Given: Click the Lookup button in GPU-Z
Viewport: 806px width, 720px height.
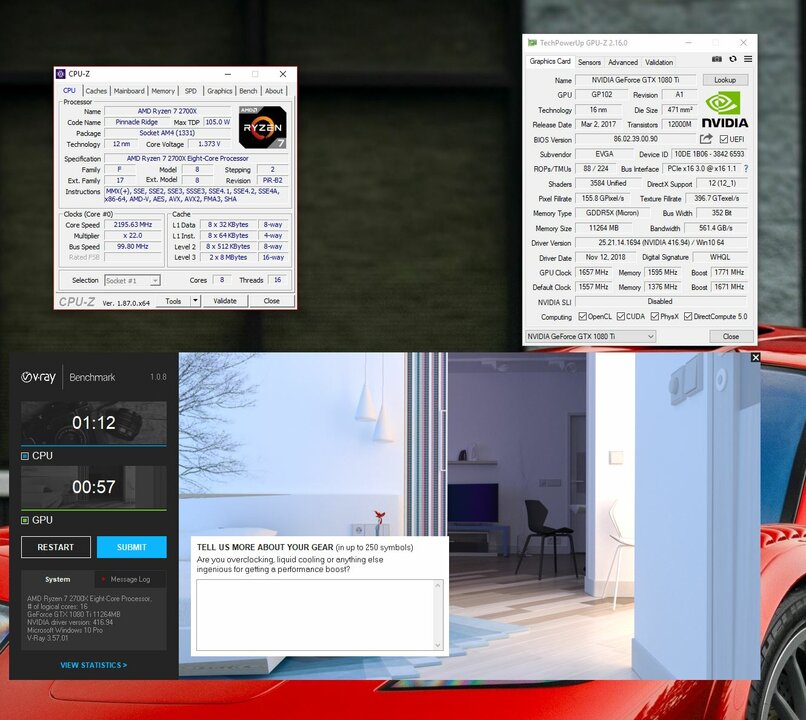Looking at the screenshot, I should pos(725,80).
